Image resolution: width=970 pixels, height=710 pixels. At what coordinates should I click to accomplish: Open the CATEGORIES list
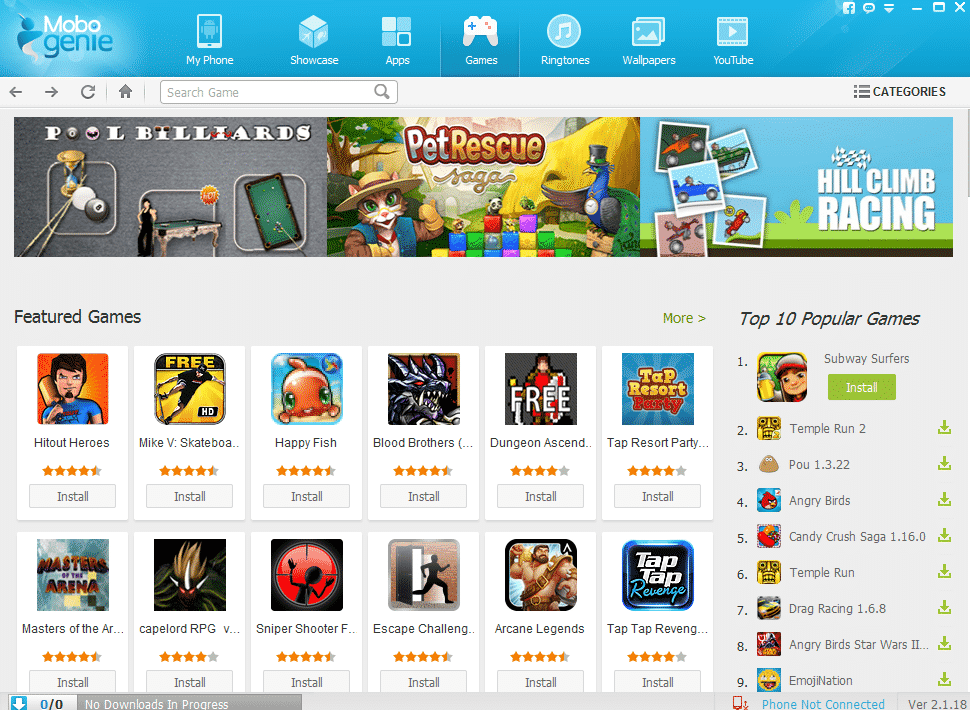tap(899, 92)
